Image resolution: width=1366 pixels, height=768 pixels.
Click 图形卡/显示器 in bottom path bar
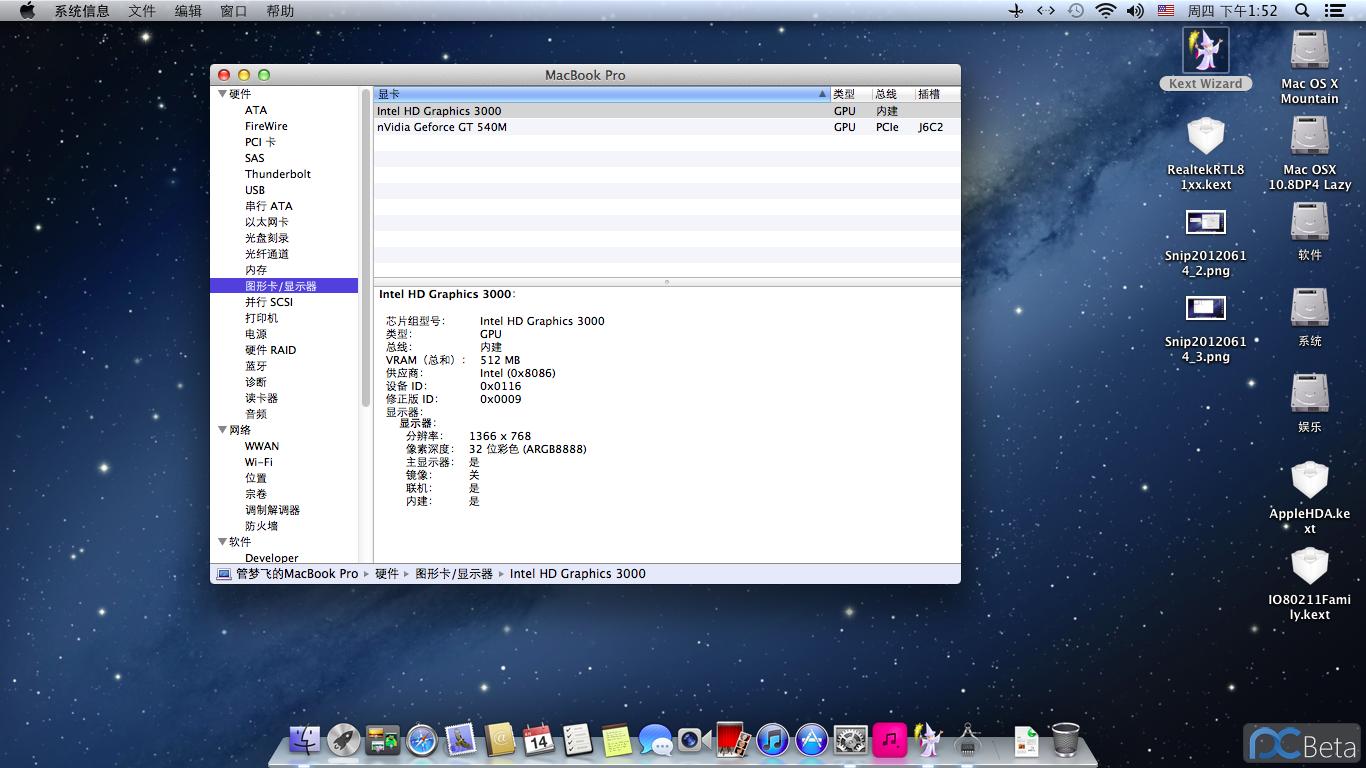[x=454, y=574]
